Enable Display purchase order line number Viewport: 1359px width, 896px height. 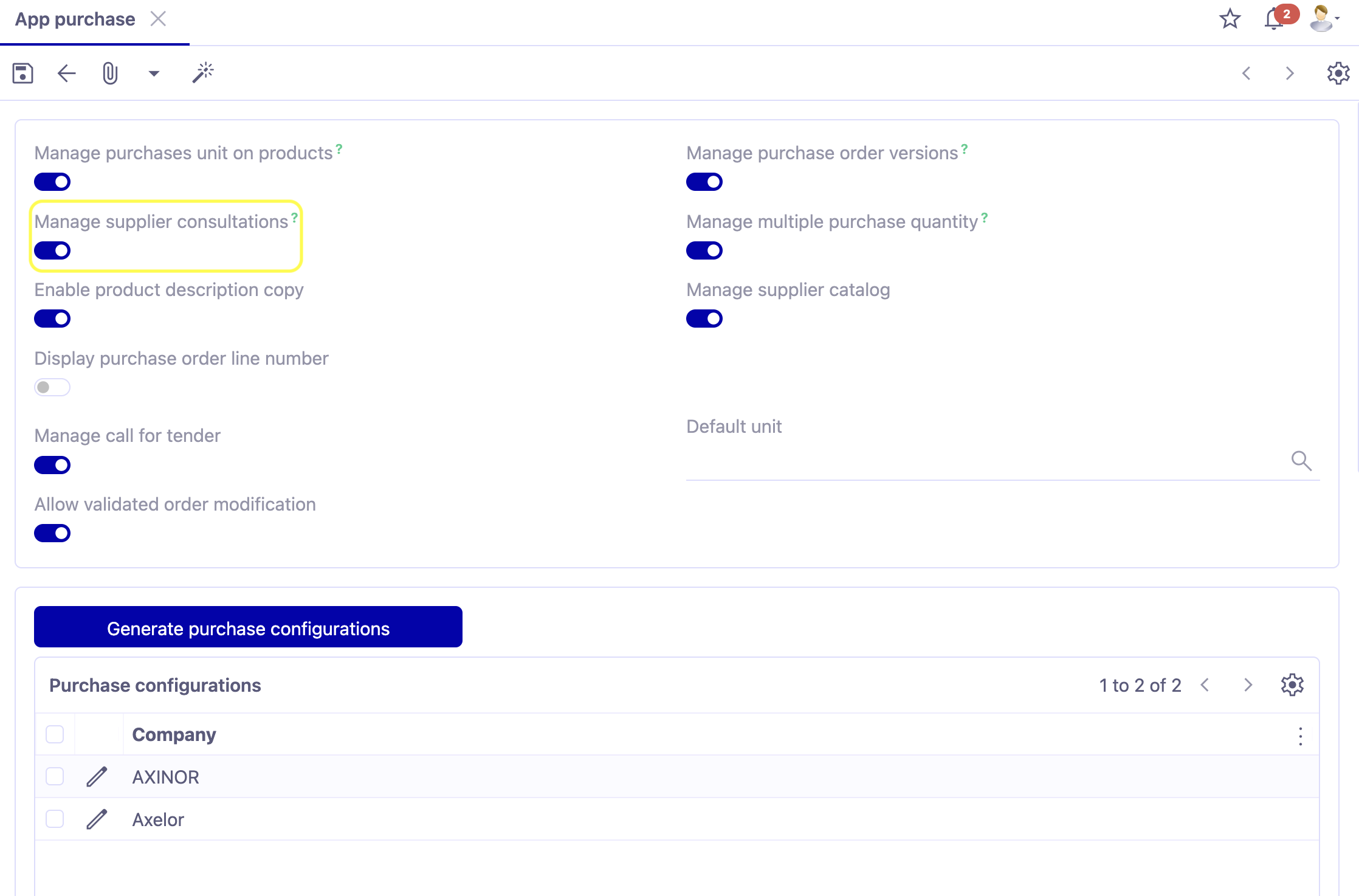pos(52,387)
